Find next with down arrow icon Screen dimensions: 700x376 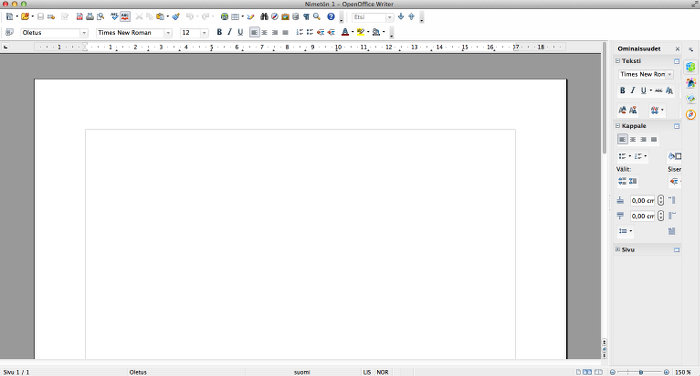400,17
